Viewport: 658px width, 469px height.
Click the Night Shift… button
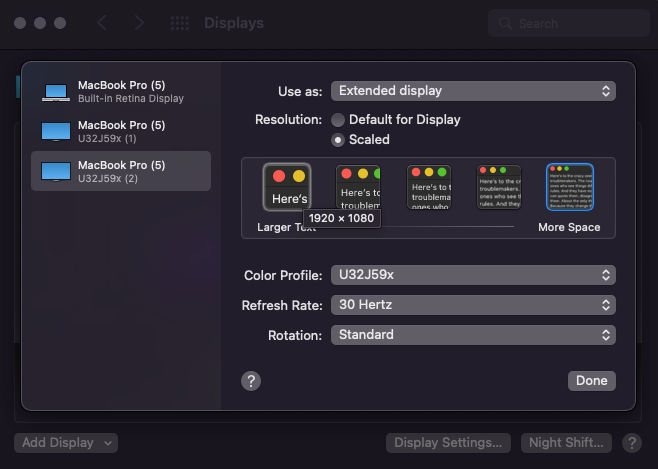[x=566, y=443]
